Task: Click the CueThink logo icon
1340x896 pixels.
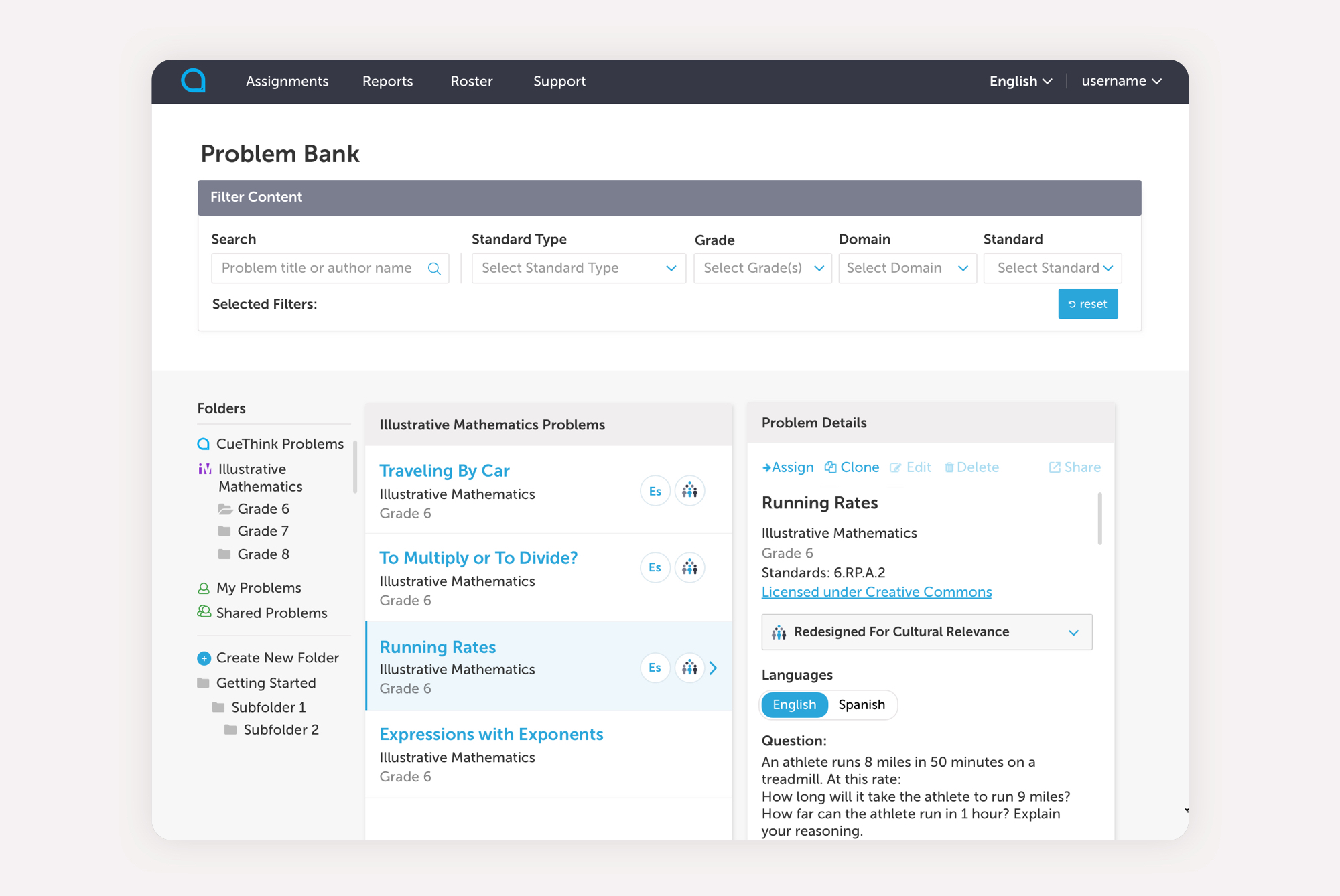Action: (193, 81)
